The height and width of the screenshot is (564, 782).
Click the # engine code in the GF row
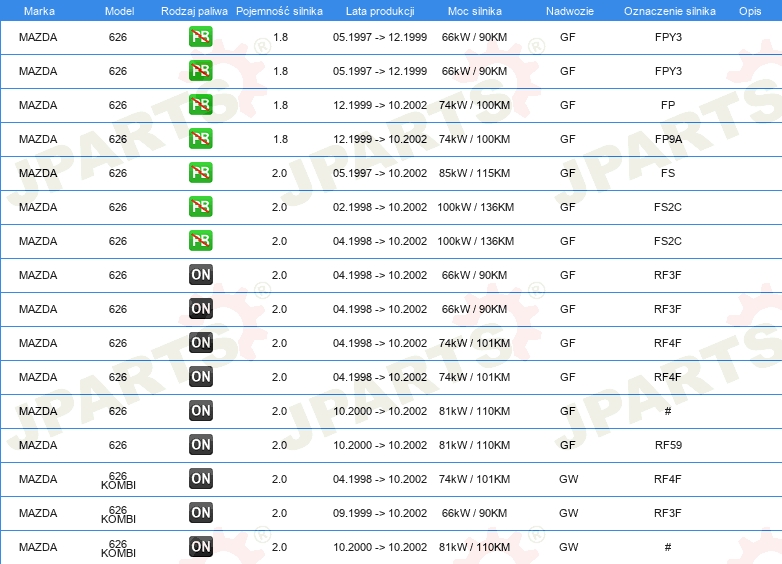coord(668,411)
